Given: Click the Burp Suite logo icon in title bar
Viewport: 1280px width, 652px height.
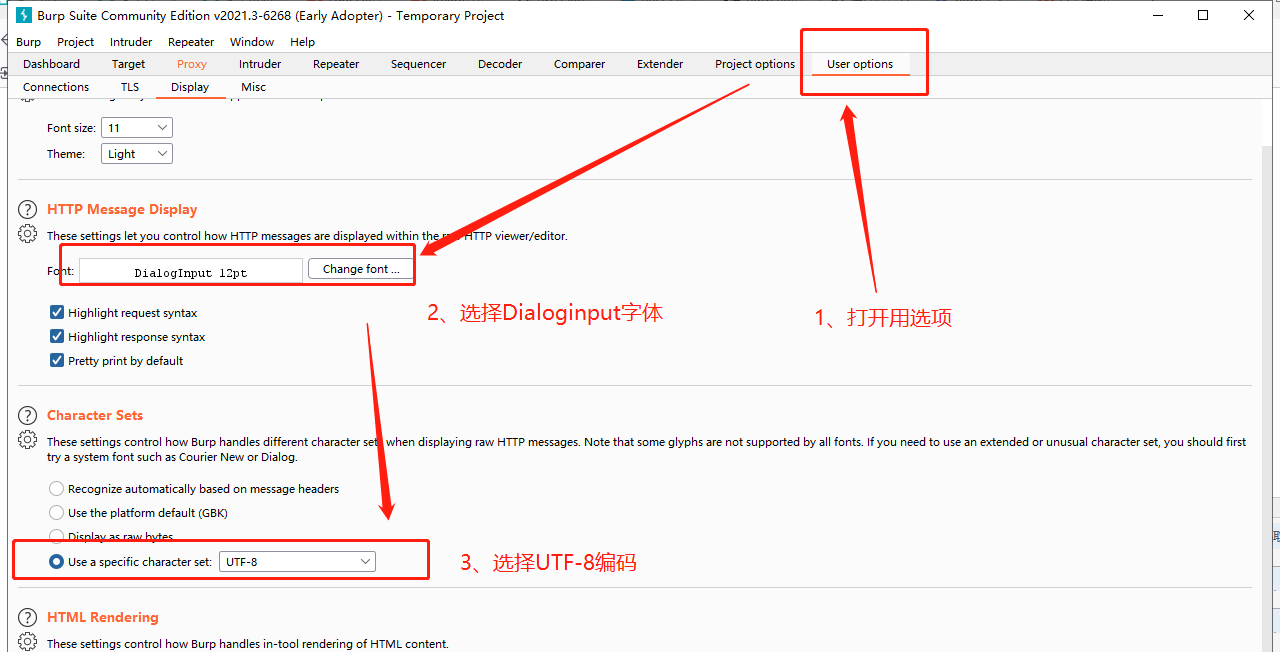Looking at the screenshot, I should [24, 15].
